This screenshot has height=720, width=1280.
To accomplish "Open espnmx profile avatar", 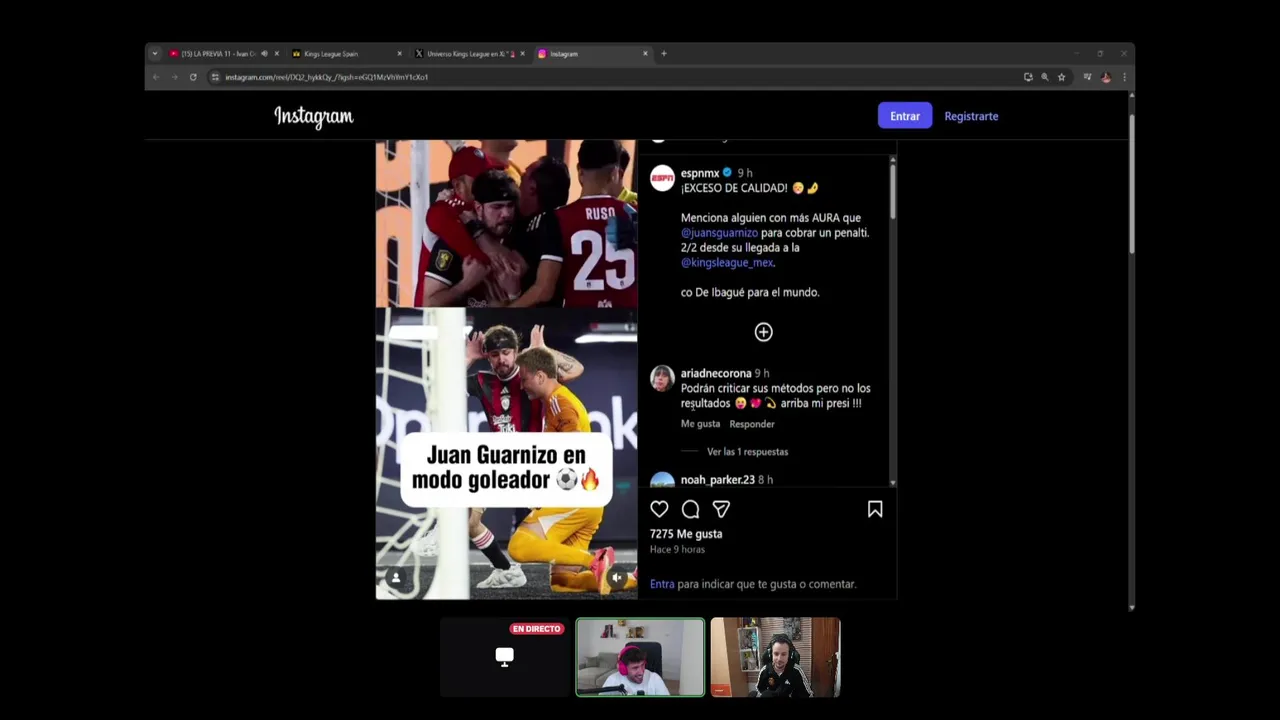I will 662,178.
